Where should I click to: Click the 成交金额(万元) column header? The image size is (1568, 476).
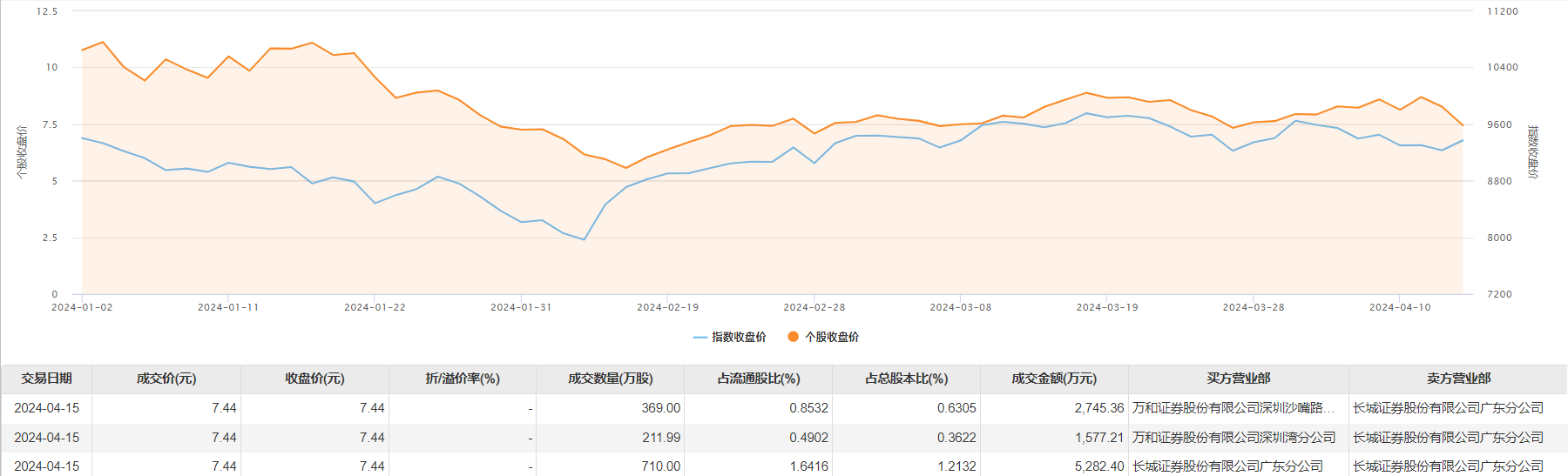pyautogui.click(x=1054, y=379)
